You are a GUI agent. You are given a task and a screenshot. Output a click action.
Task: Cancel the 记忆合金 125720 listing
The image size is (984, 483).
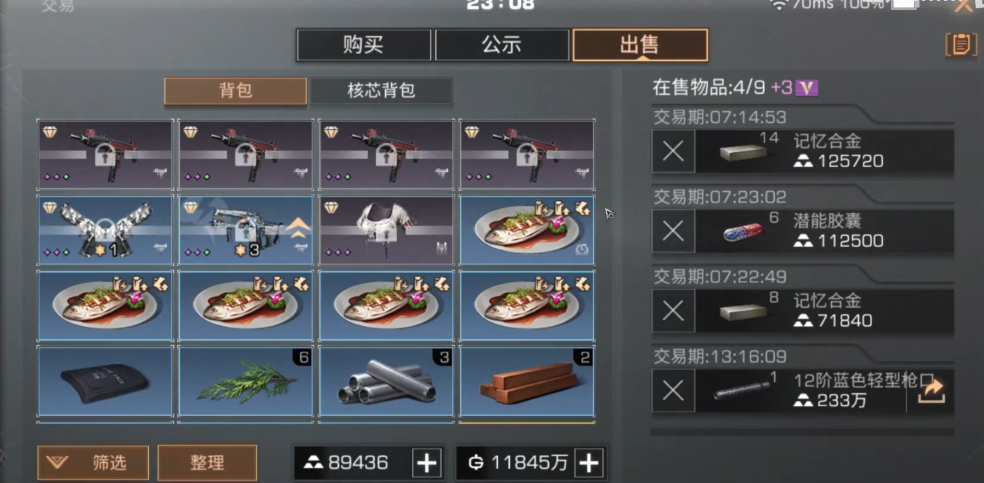[x=673, y=151]
